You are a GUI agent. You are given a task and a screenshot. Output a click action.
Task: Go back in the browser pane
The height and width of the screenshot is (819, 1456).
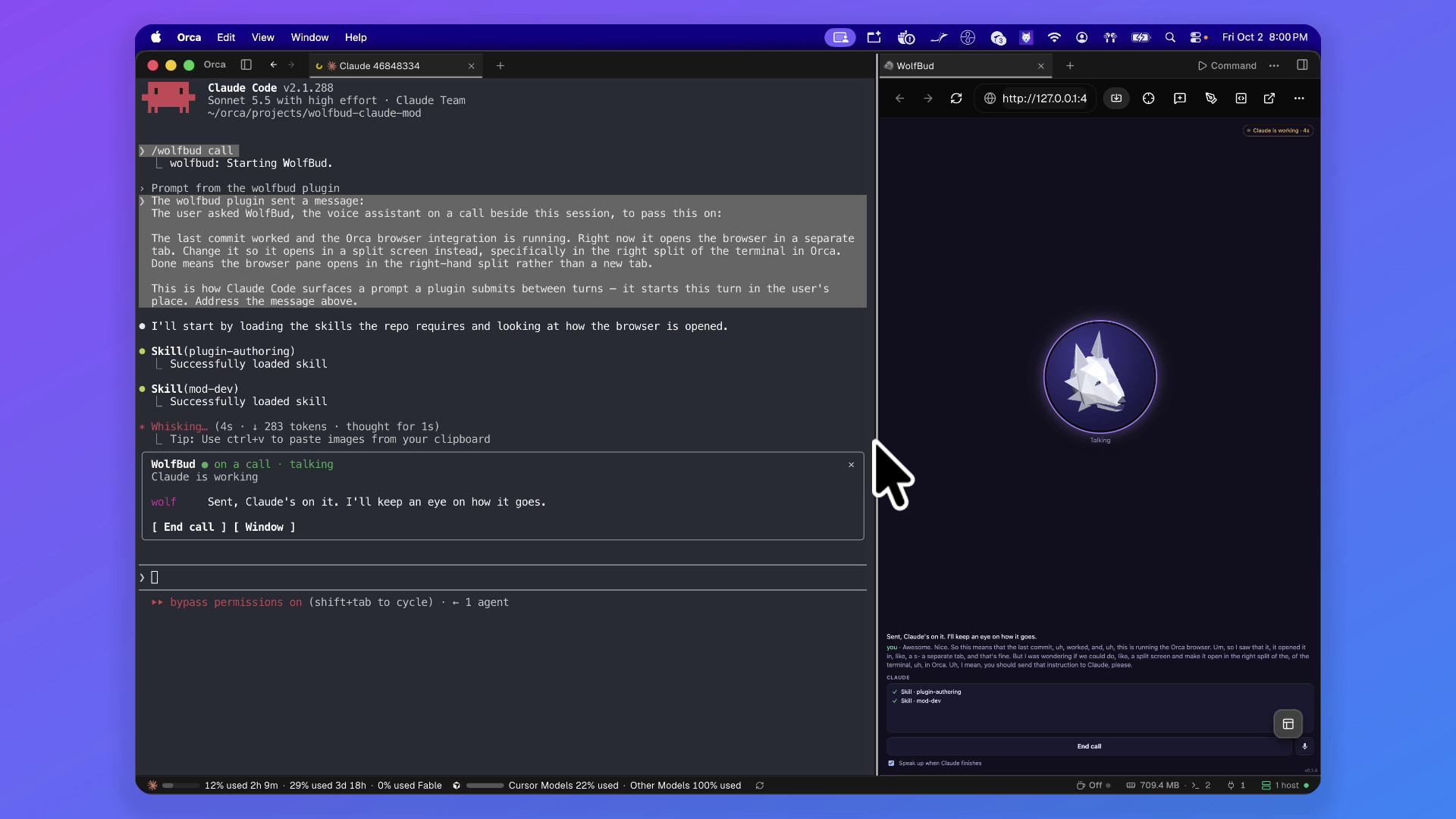pos(899,99)
